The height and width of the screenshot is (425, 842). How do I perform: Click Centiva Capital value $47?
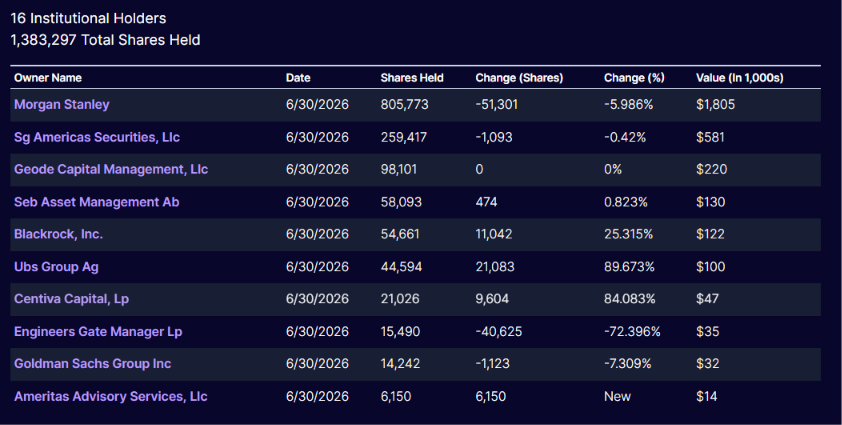click(x=707, y=299)
